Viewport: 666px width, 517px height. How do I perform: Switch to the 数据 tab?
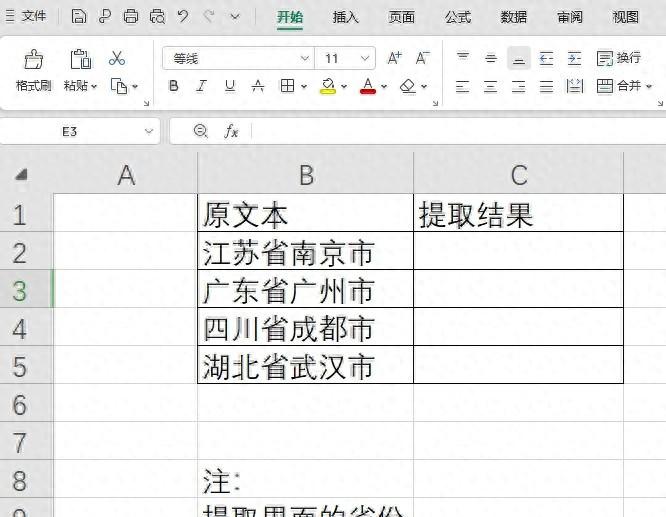514,17
